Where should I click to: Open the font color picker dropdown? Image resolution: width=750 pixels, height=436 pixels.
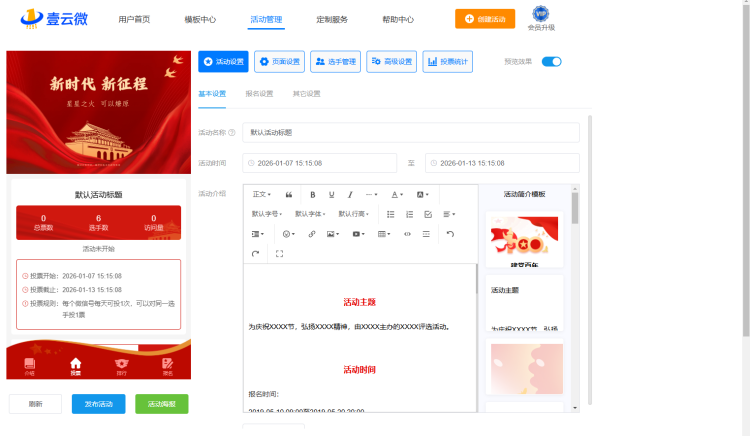(397, 194)
